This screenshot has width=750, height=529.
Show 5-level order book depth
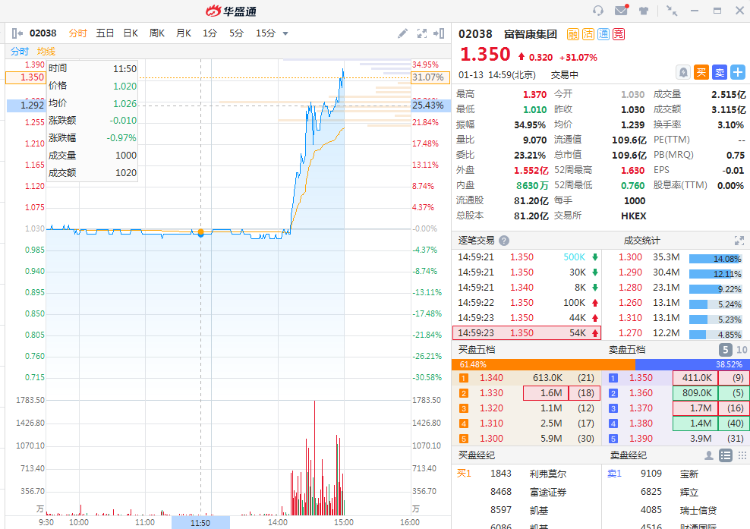pyautogui.click(x=725, y=350)
